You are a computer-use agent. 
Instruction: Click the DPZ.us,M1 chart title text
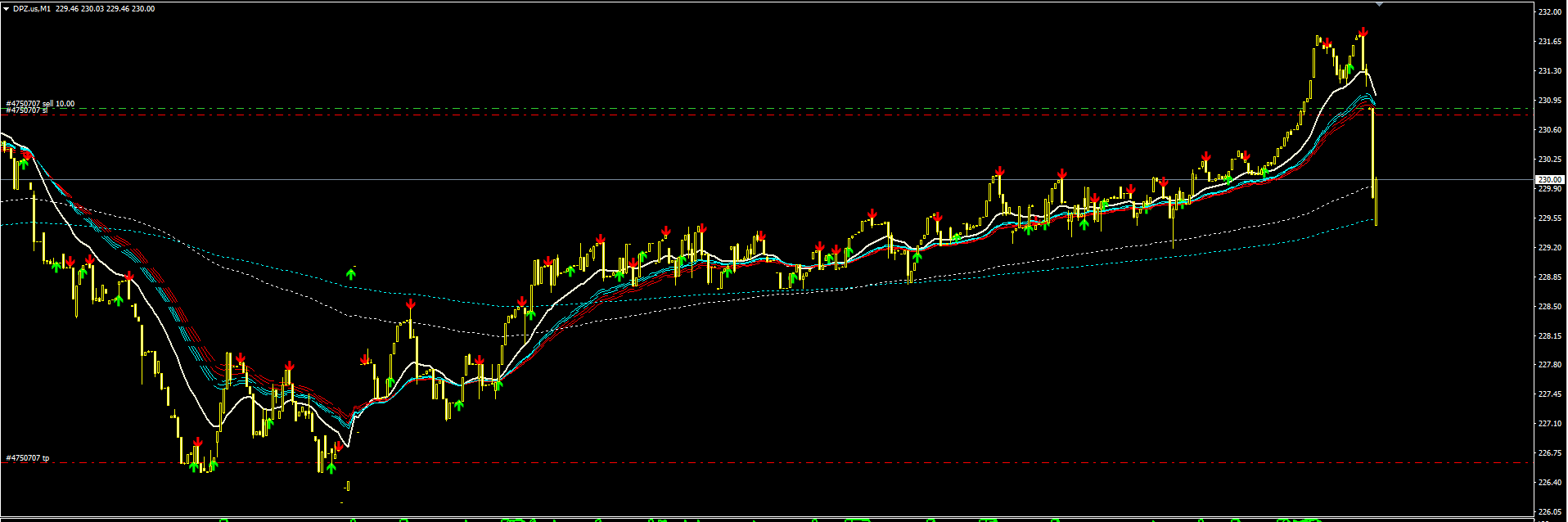[32, 9]
